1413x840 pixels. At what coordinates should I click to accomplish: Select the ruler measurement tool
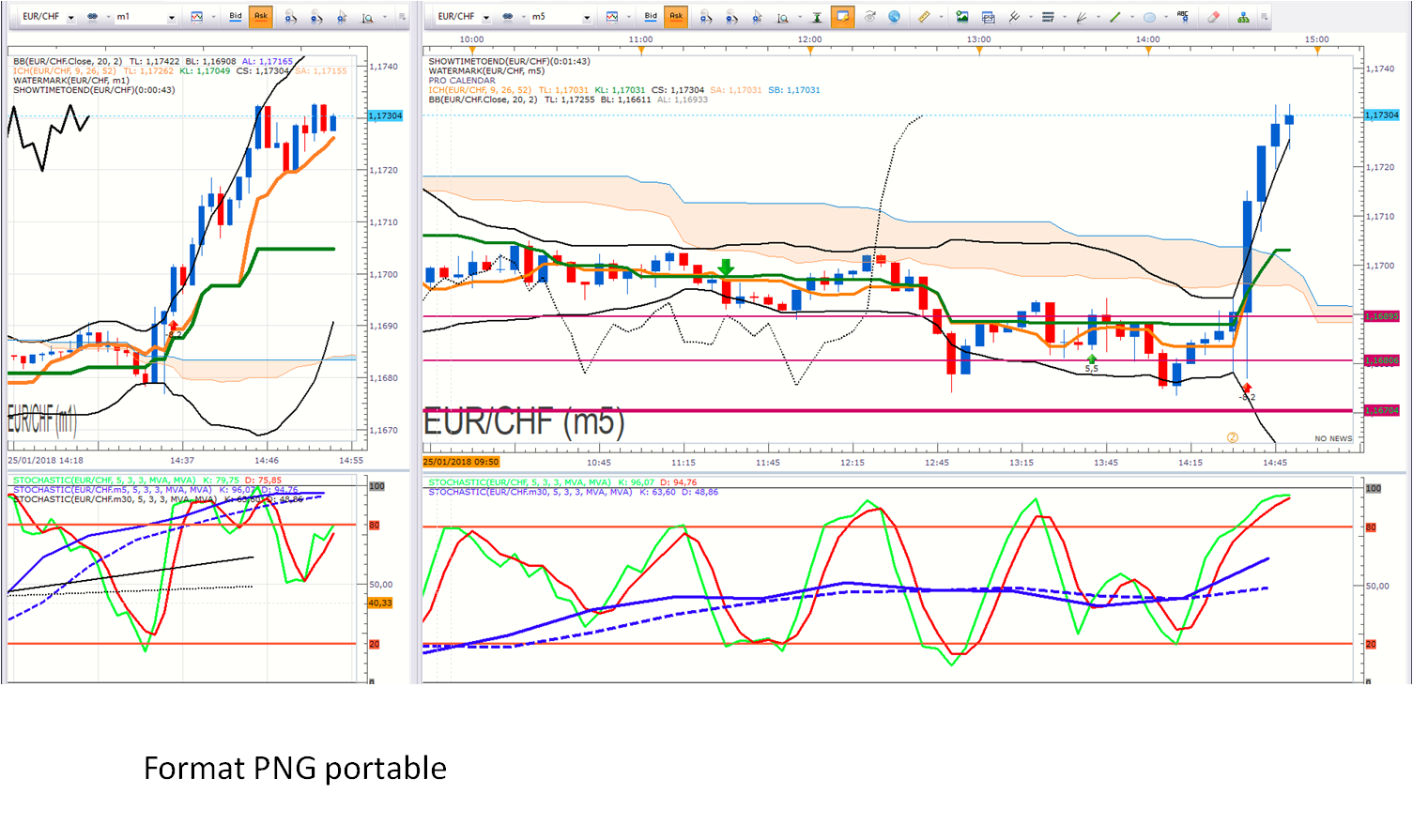924,17
